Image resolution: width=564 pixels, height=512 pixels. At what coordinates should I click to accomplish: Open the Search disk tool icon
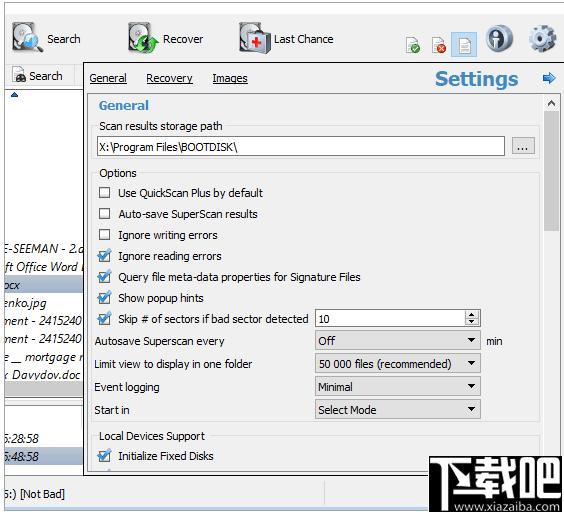27,37
